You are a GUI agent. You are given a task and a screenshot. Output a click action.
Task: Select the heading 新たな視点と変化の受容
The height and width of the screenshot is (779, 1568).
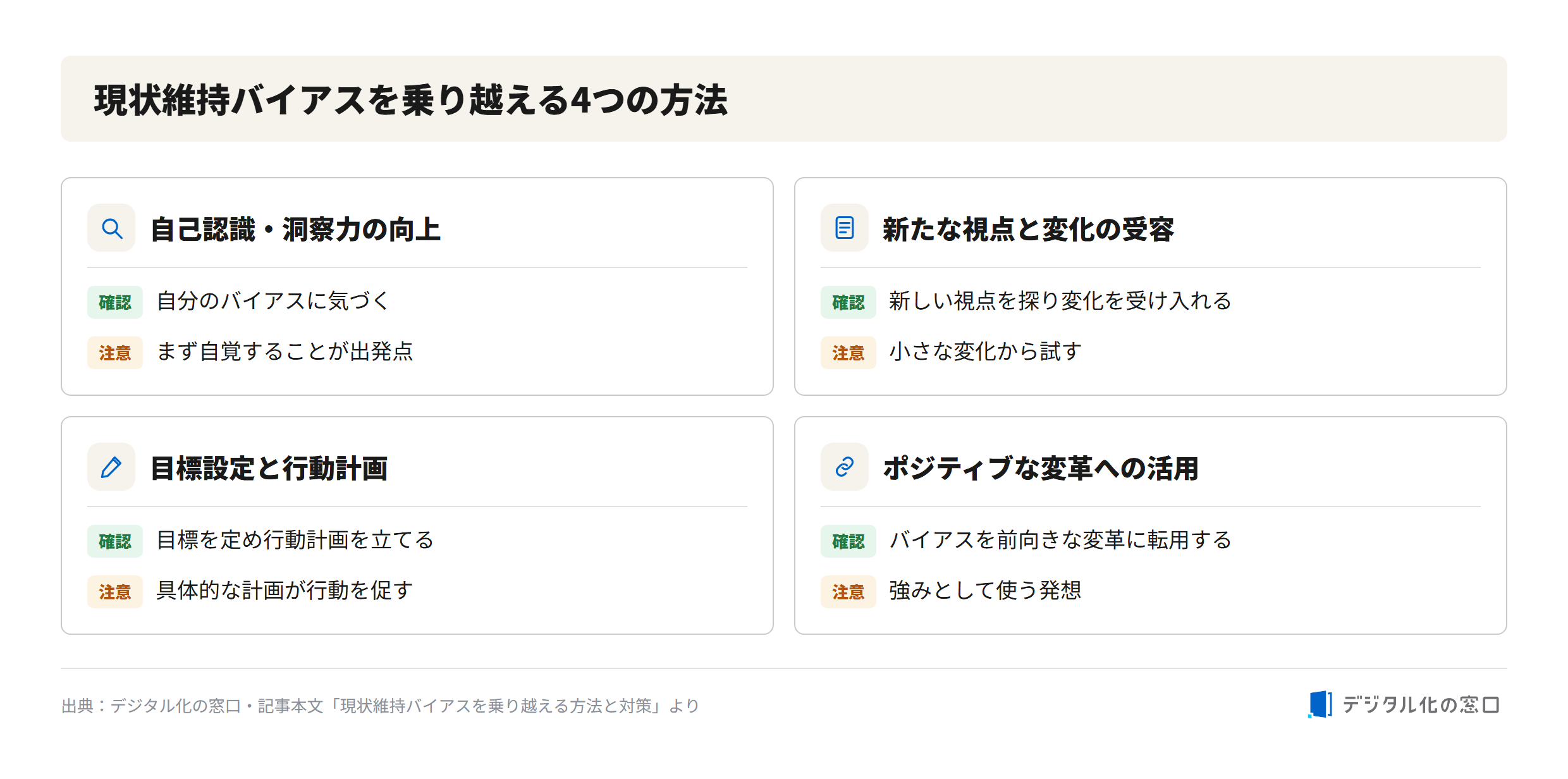pyautogui.click(x=1028, y=229)
